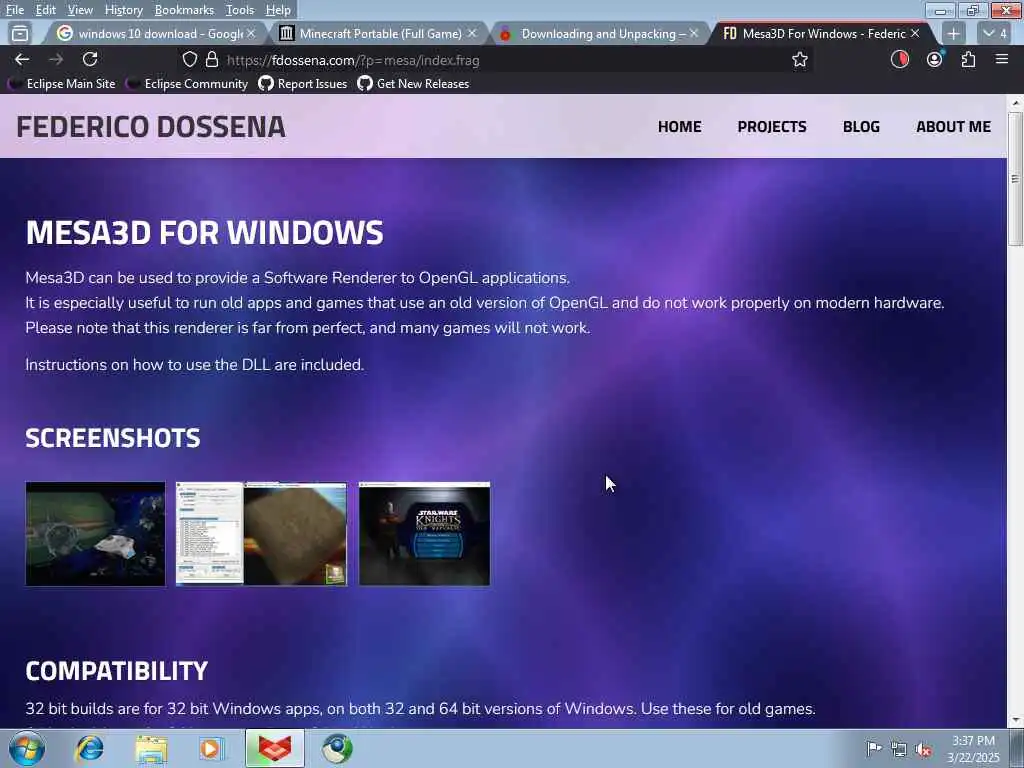The width and height of the screenshot is (1024, 768).
Task: Expand the list all tabs dropdown
Action: 995,33
